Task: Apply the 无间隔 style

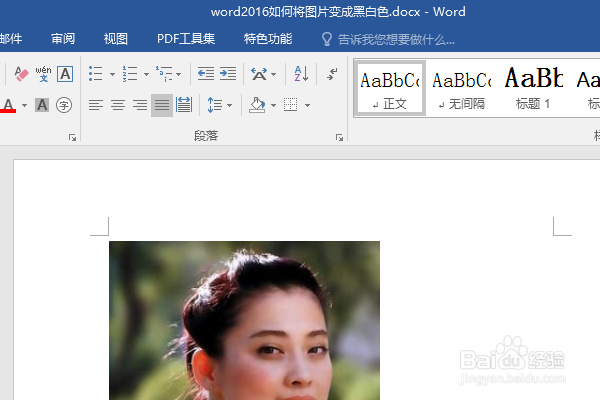Action: click(462, 88)
